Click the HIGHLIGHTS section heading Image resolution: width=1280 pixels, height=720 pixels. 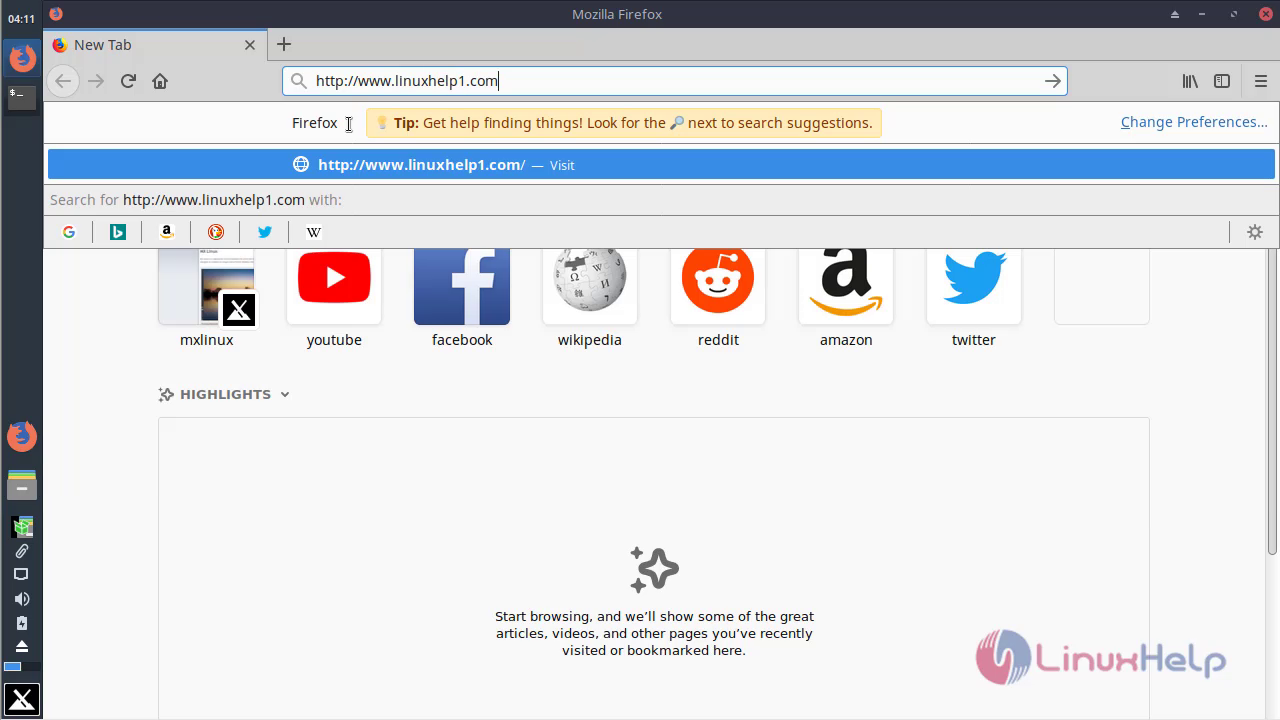(225, 395)
